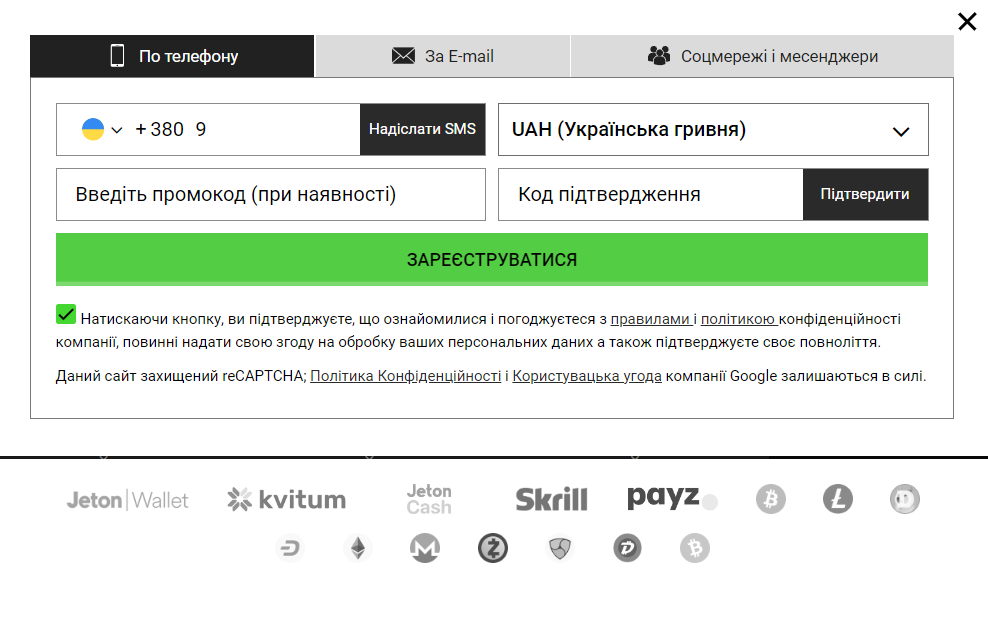Viewport: 988px width, 632px height.
Task: Click the Ethereum diamond icon
Action: pos(358,548)
